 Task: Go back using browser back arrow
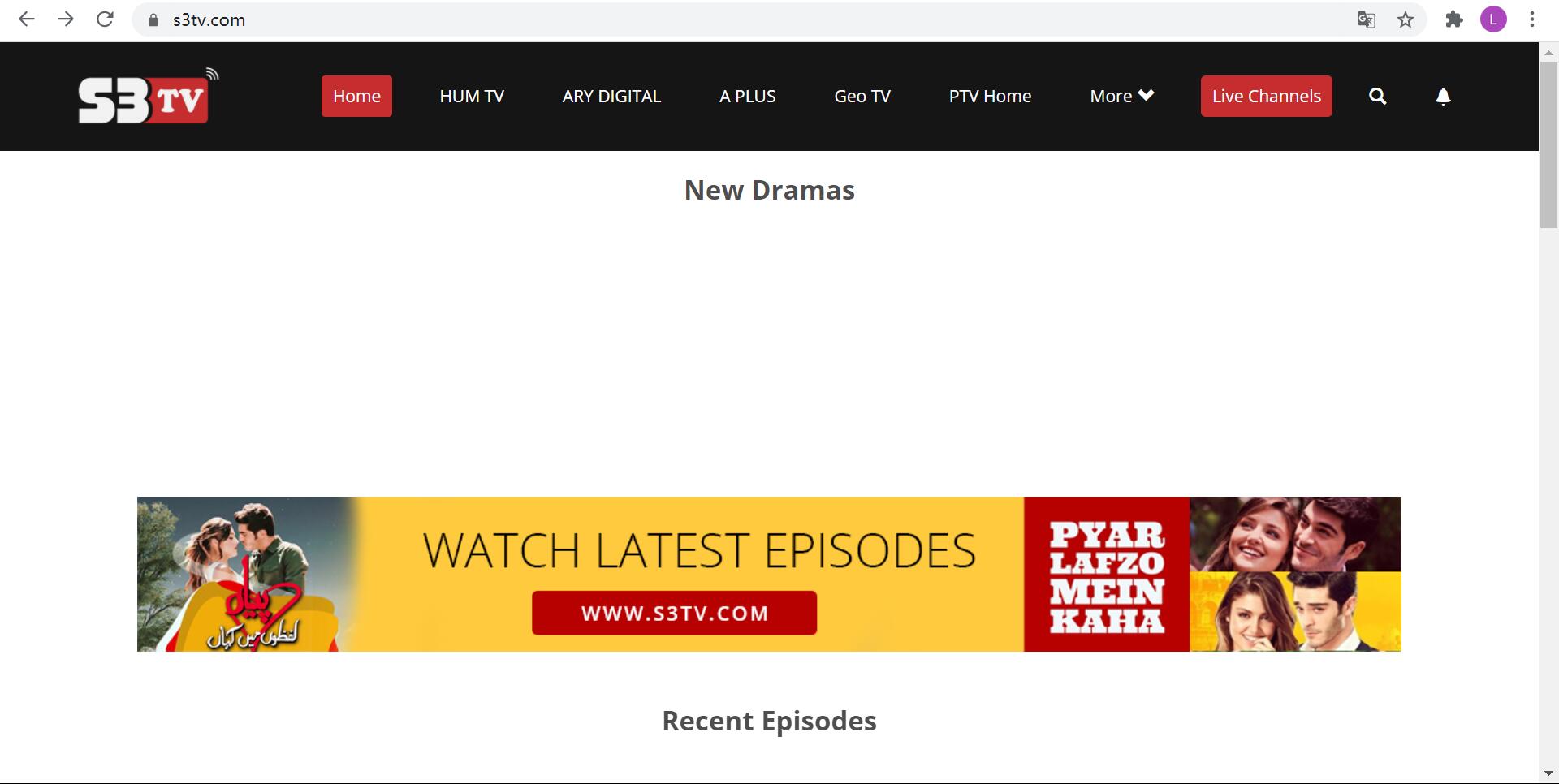(x=27, y=19)
